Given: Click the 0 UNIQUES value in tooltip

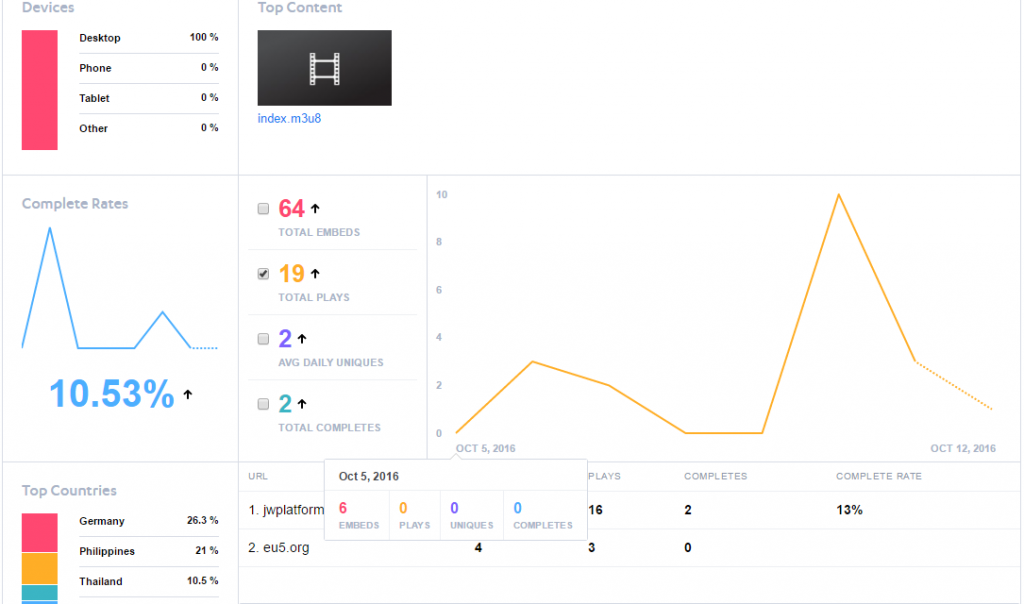Looking at the screenshot, I should [x=455, y=508].
